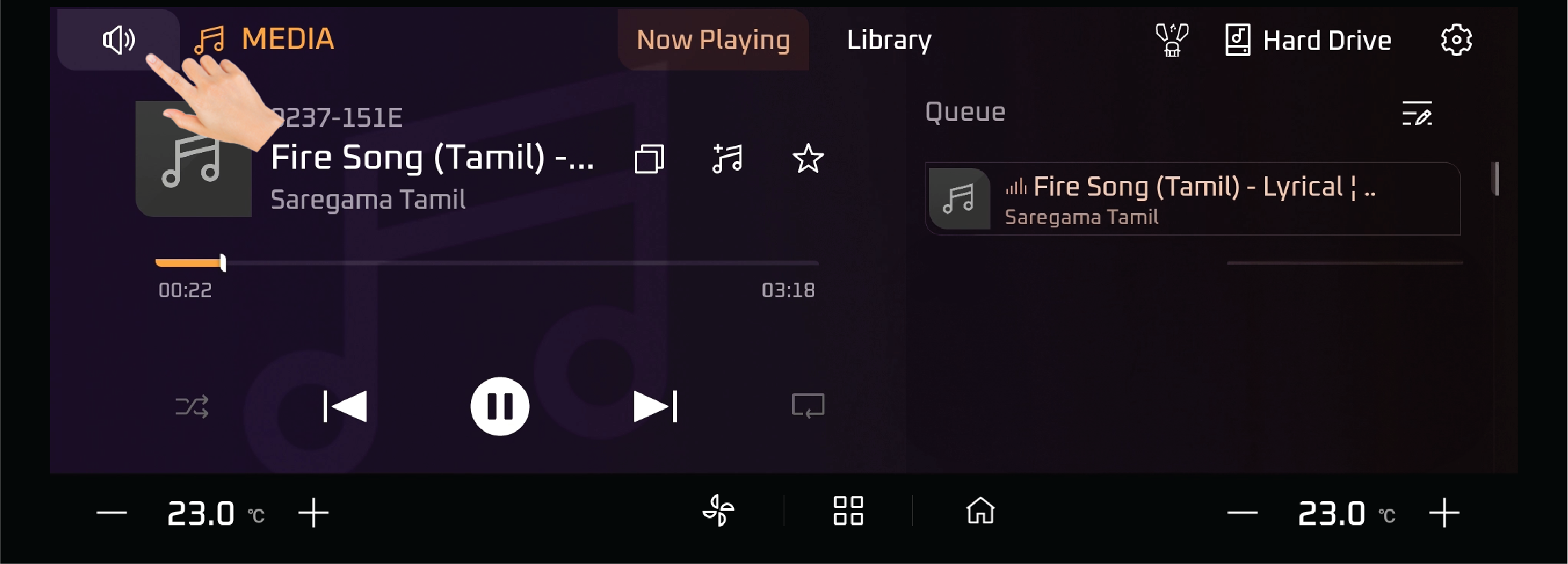Select Hard Drive media source
This screenshot has height=564, width=1568.
coord(1308,40)
